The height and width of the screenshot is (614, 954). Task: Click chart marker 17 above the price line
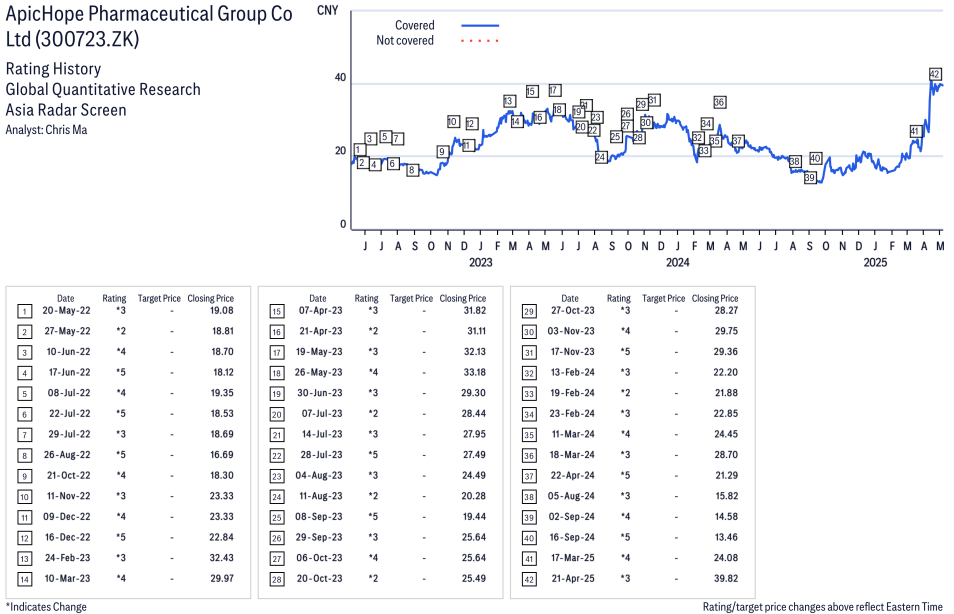tap(554, 90)
